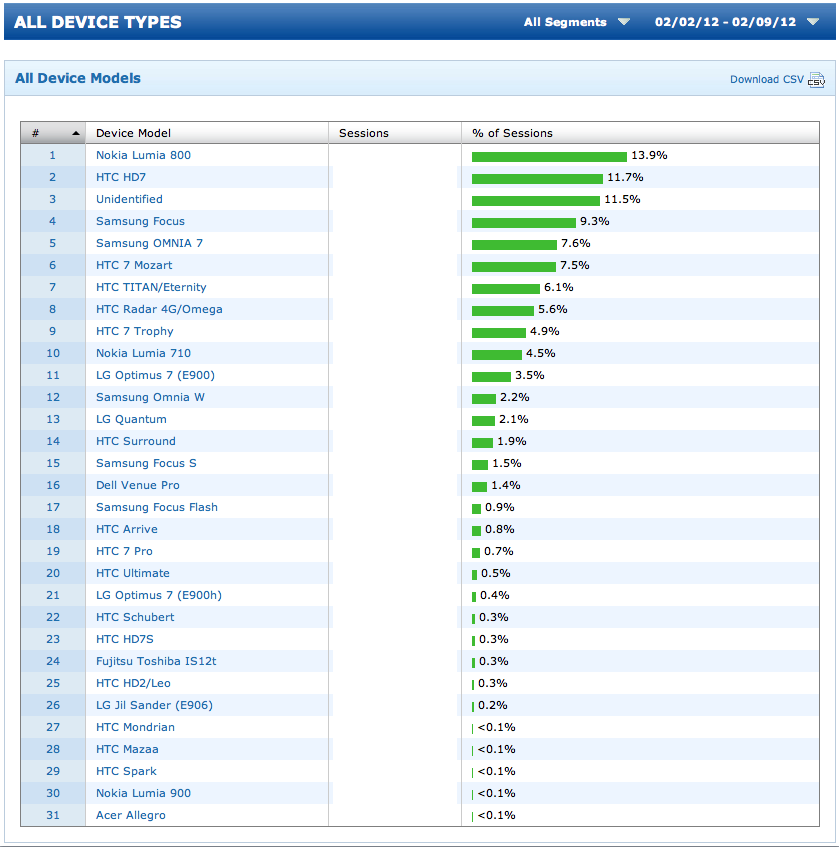Image resolution: width=839 pixels, height=847 pixels.
Task: Open Samsung OMNIA 7 device link
Action: coord(149,243)
